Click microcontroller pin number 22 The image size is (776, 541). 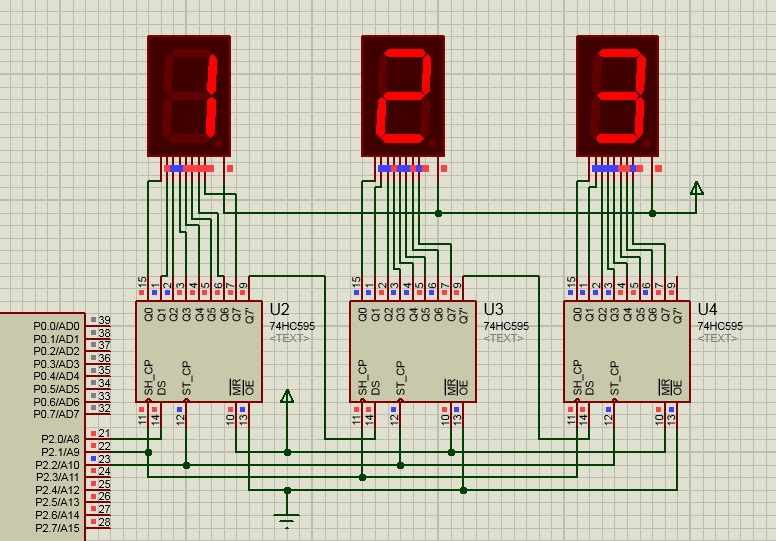point(104,446)
